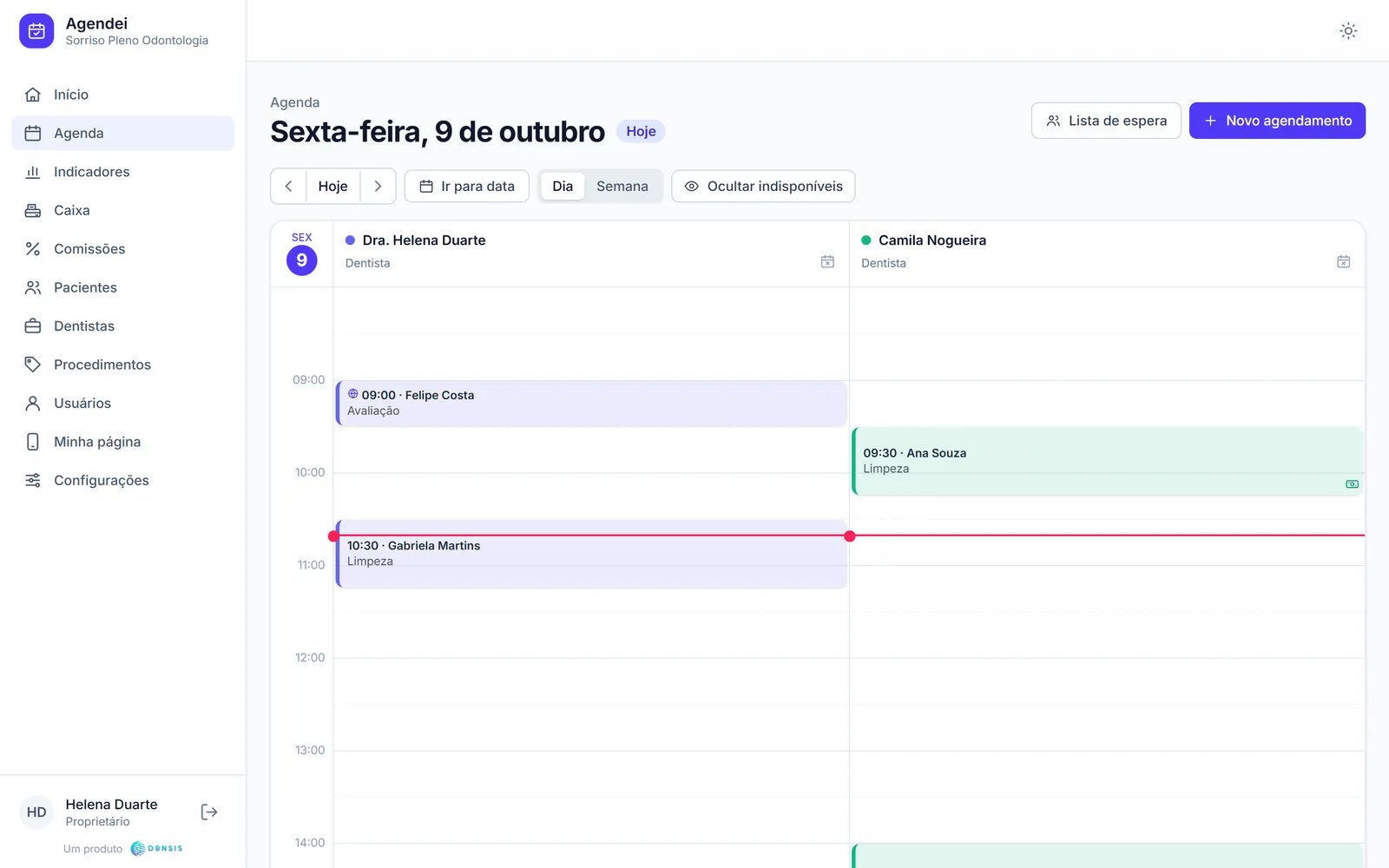The width and height of the screenshot is (1389, 868).
Task: Click the 12:00 time label
Action: (310, 657)
